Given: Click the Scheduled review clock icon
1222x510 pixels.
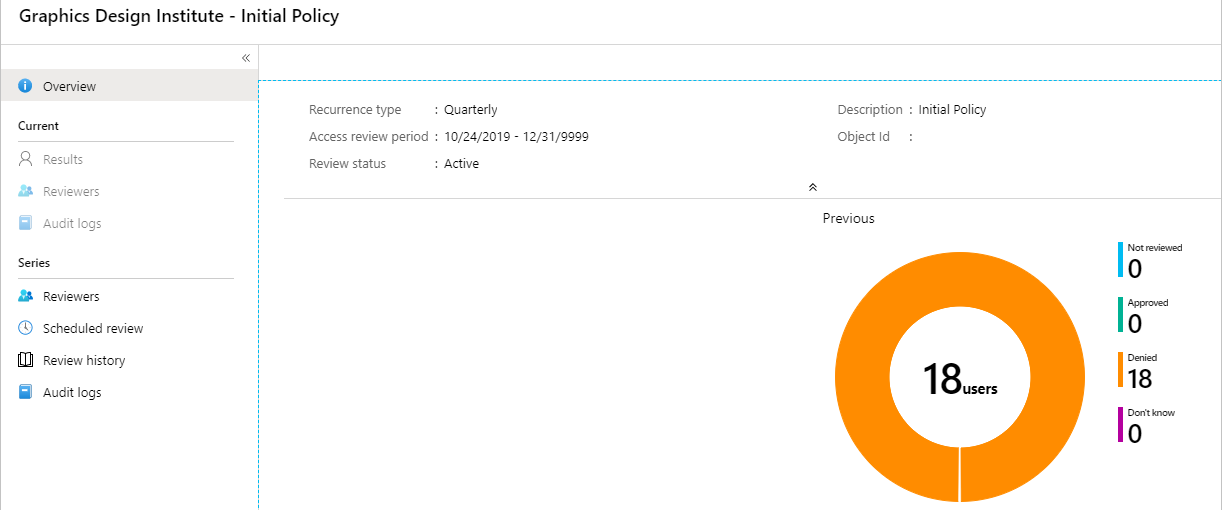Looking at the screenshot, I should click(26, 328).
